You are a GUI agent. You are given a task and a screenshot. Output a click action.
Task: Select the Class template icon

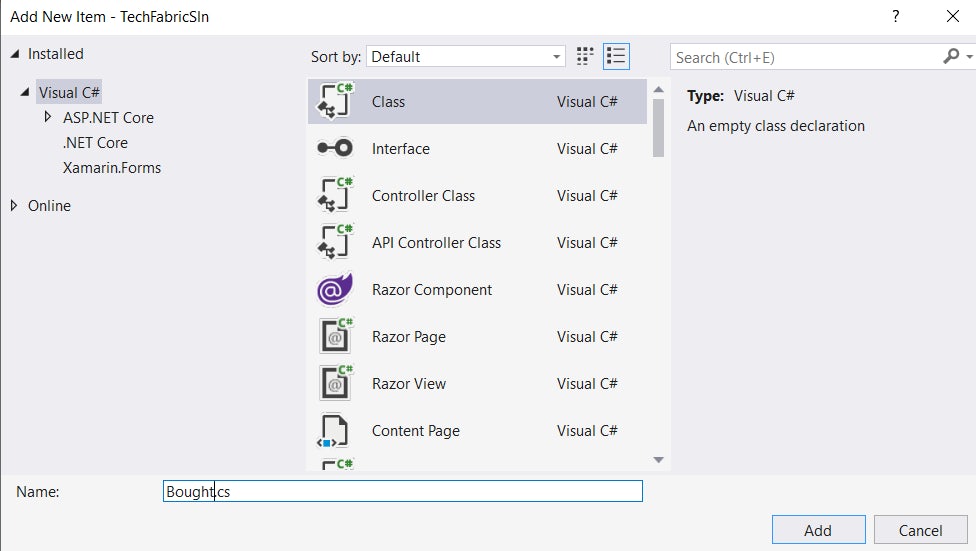(336, 101)
